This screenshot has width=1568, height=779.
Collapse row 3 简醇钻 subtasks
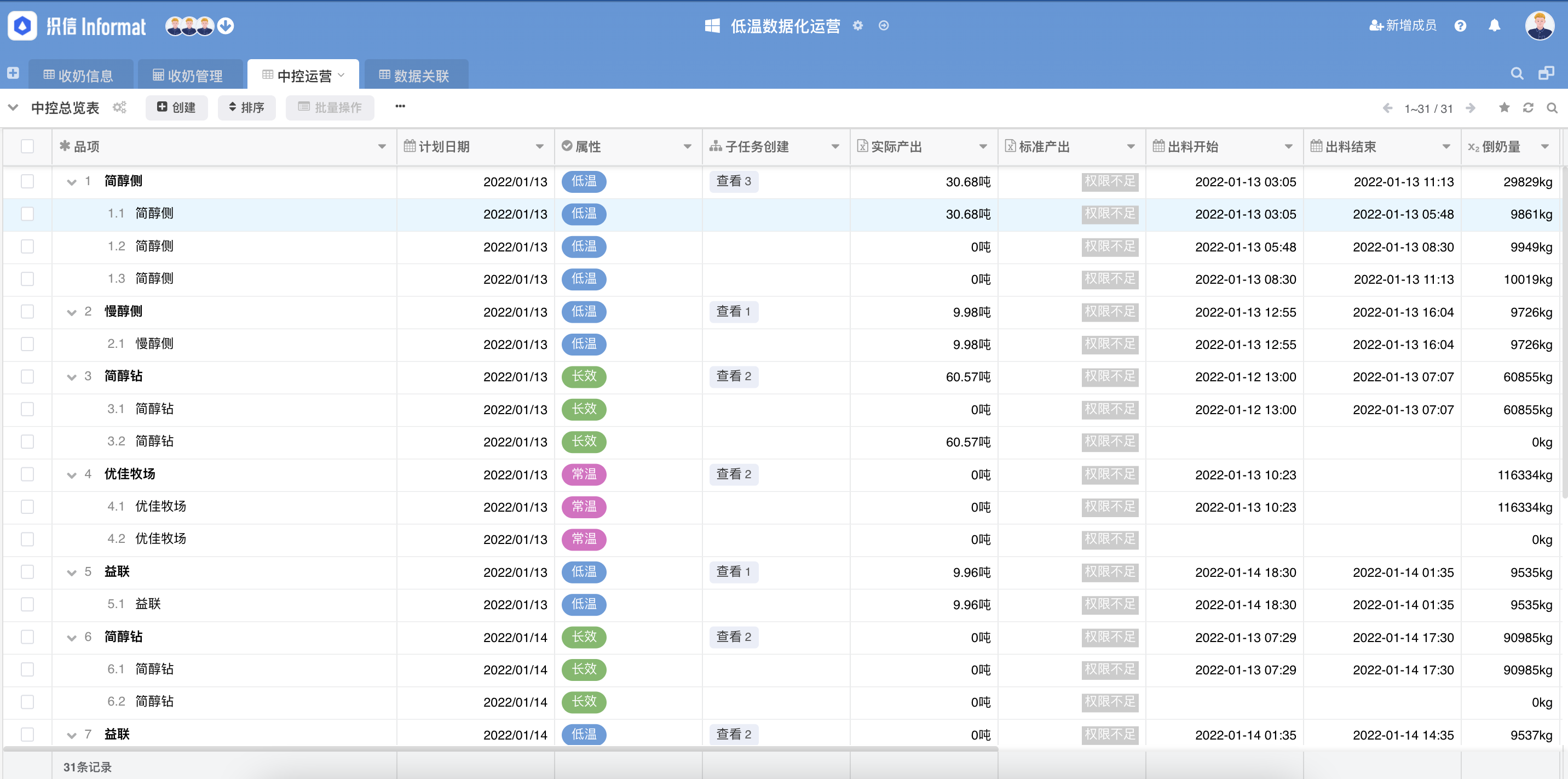[x=72, y=377]
